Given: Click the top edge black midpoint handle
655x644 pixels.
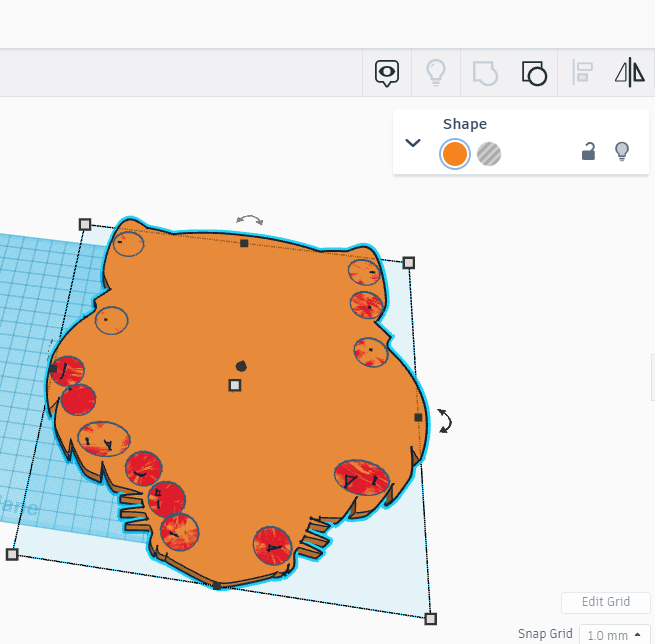Looking at the screenshot, I should point(244,243).
